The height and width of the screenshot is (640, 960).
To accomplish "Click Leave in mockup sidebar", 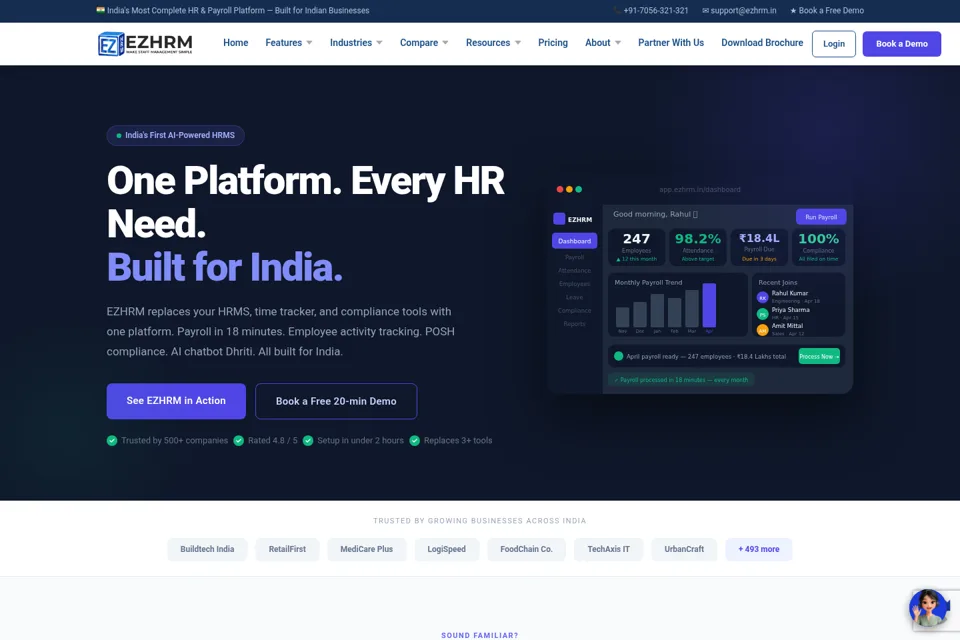I will pyautogui.click(x=574, y=297).
